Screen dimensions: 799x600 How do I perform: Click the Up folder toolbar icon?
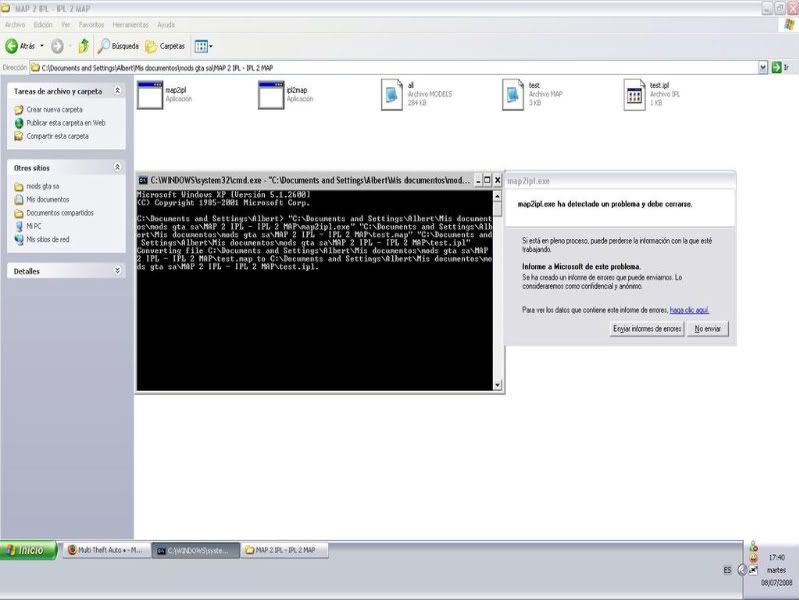[x=84, y=46]
